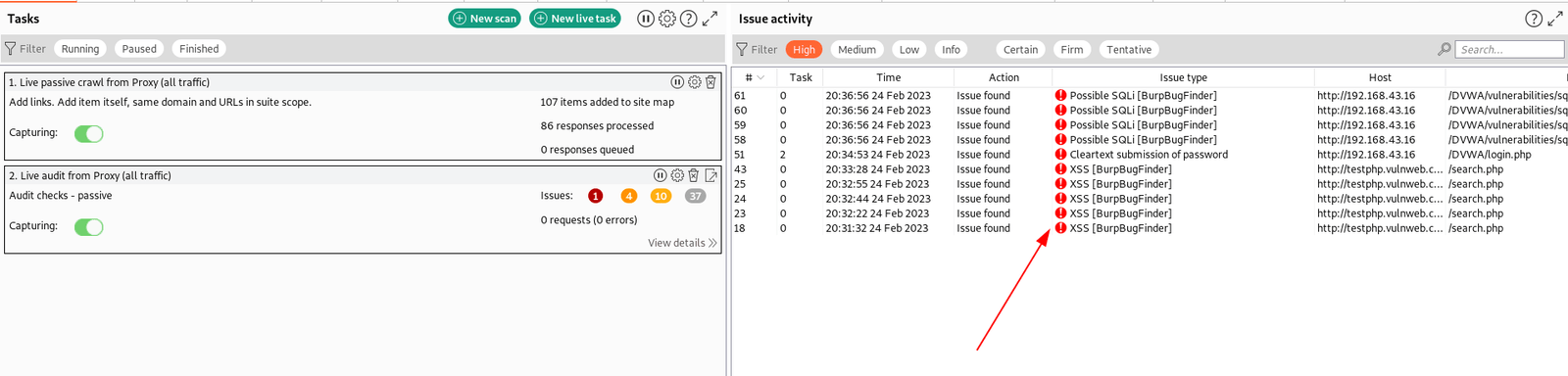Screen dimensions: 1568x376
Task: Select the '1. Live passive crawl from Proxy' title
Action: click(x=109, y=82)
